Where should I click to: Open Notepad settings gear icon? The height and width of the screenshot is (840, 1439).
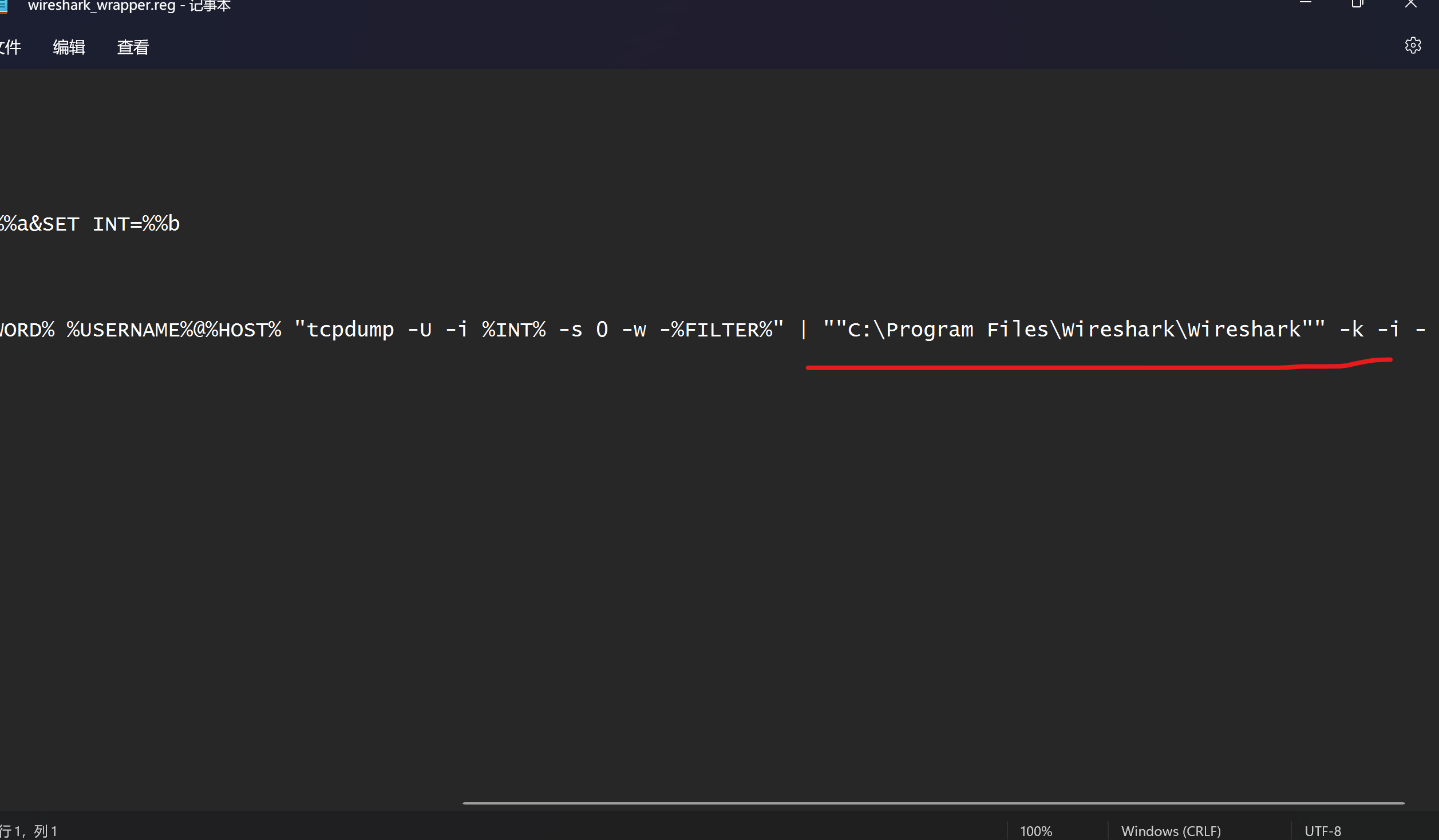[x=1413, y=46]
